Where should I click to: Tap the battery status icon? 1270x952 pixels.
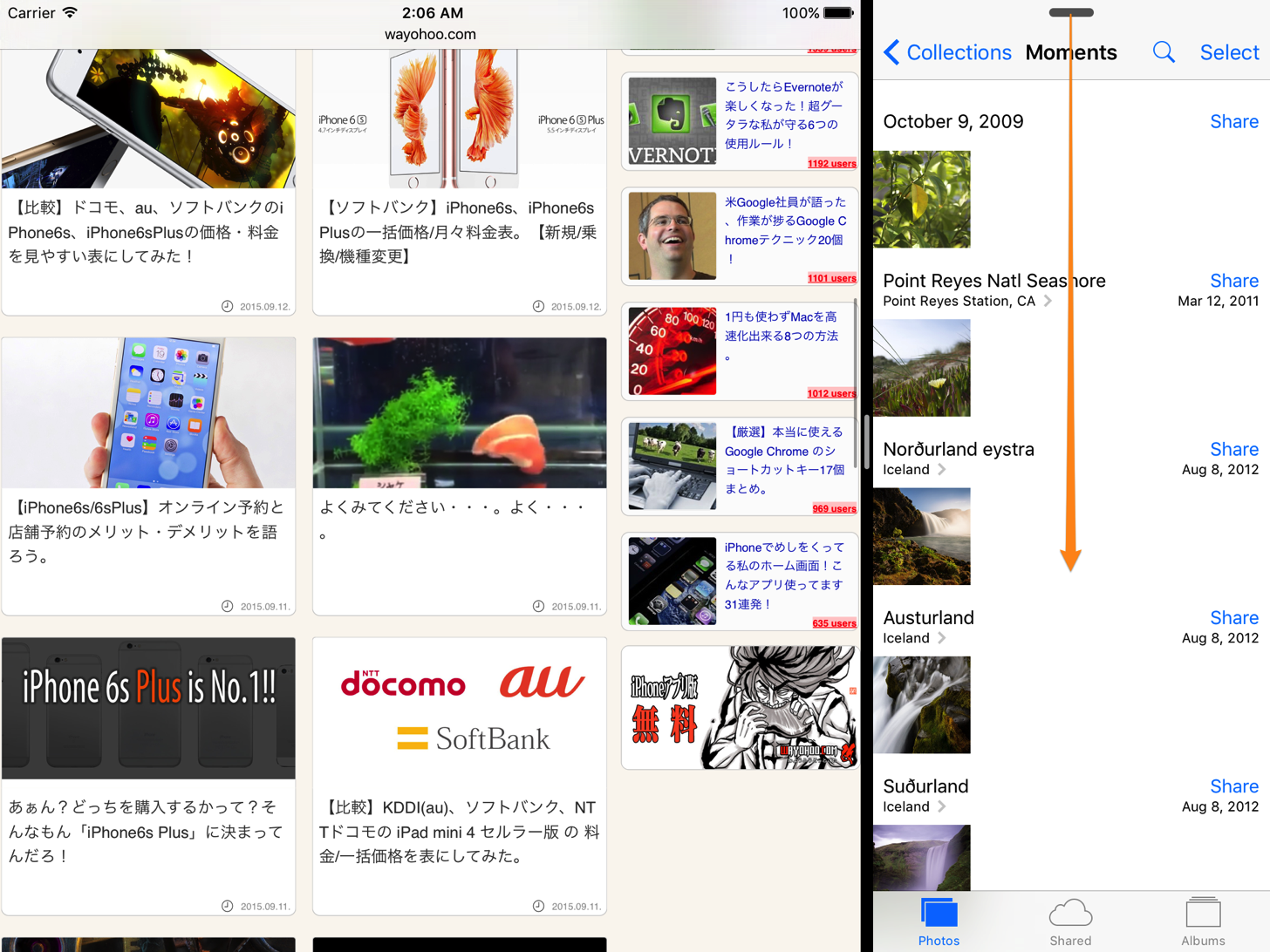[x=838, y=13]
